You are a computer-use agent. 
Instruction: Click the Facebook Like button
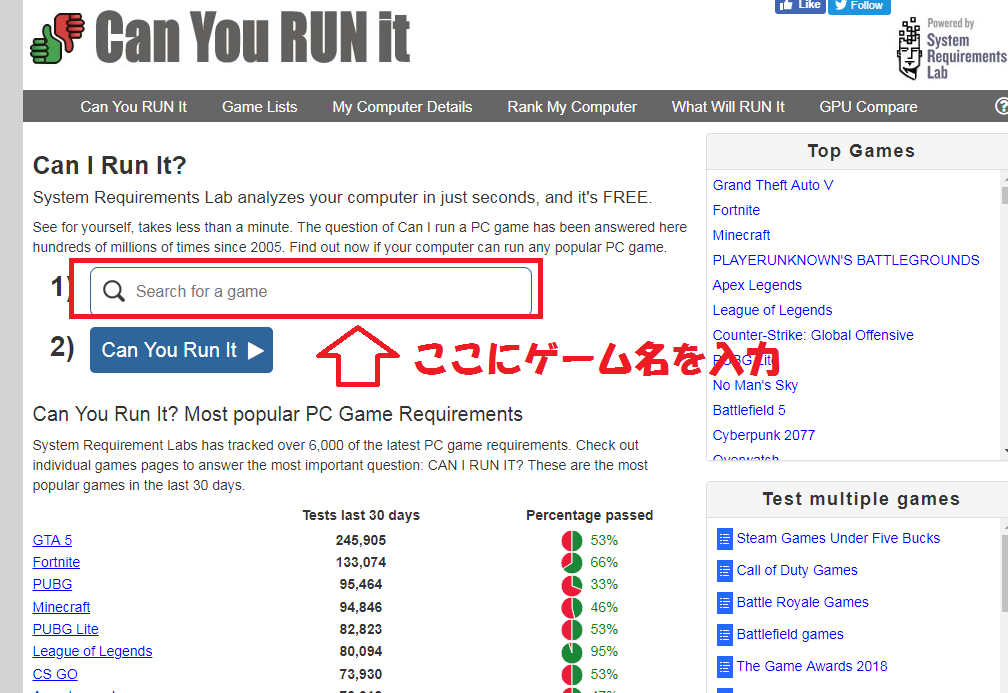pos(800,6)
